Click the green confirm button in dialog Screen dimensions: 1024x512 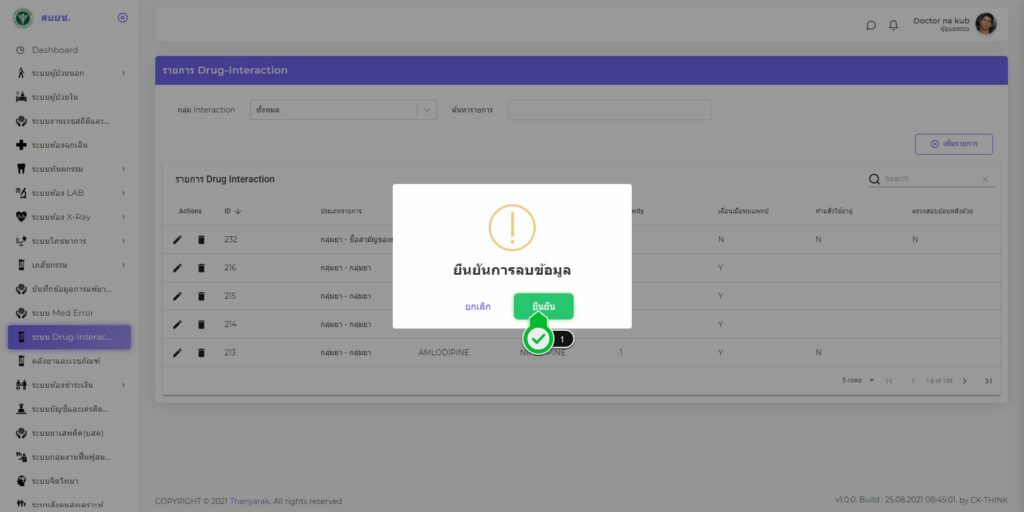tap(543, 306)
